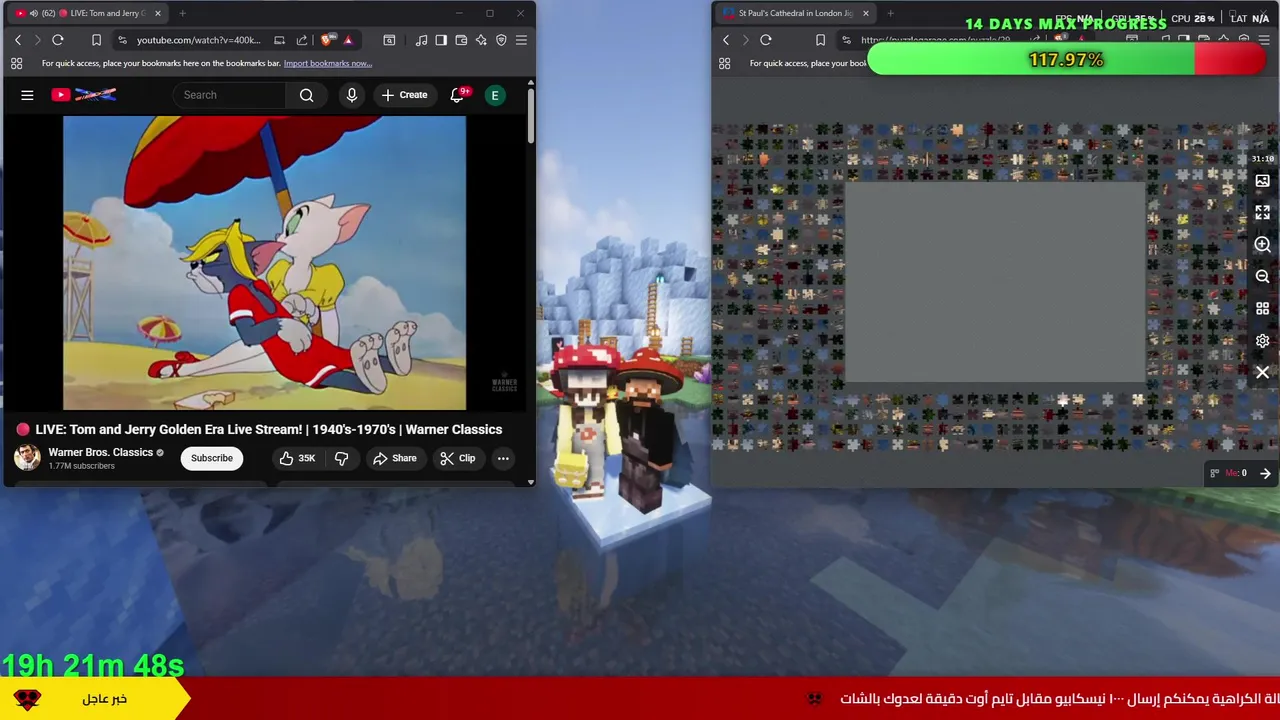
Task: Go to the YouTube home logo
Action: [84, 95]
